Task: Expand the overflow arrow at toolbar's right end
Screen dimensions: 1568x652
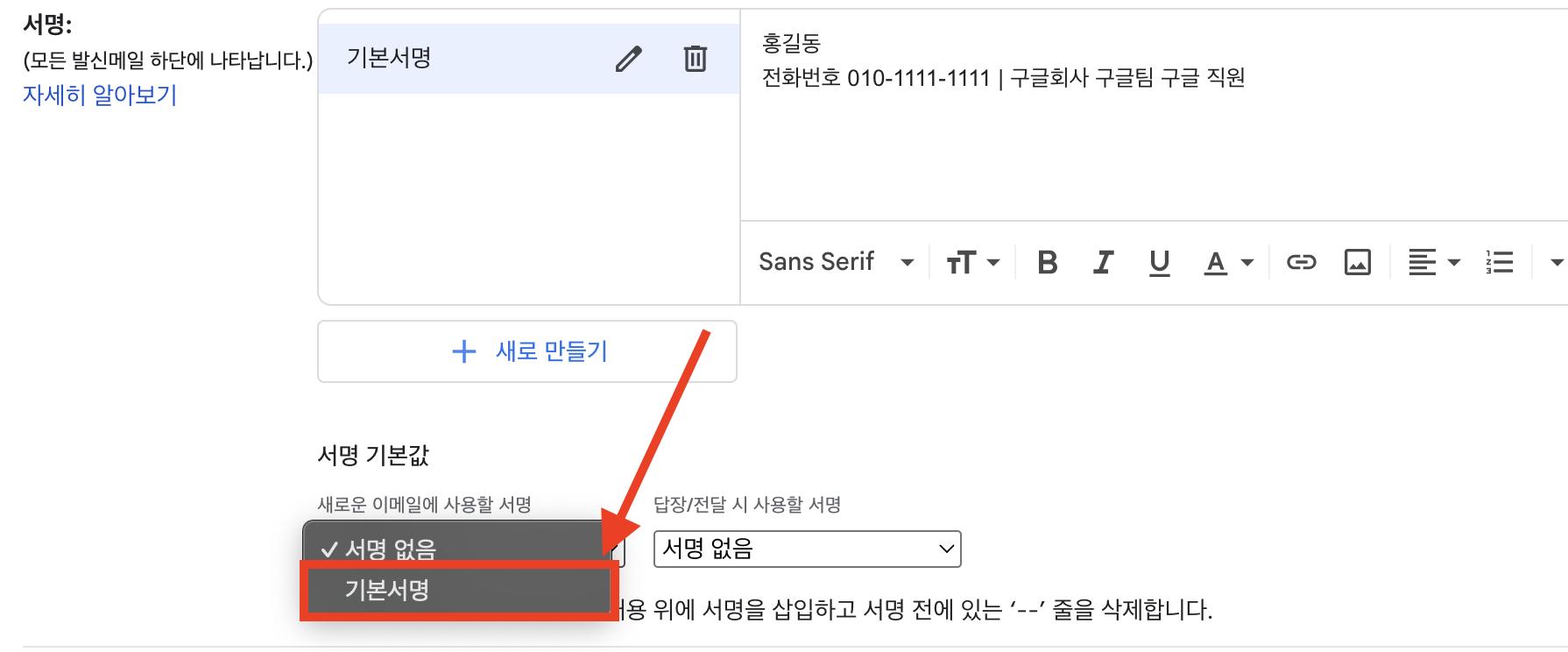Action: (x=1557, y=261)
